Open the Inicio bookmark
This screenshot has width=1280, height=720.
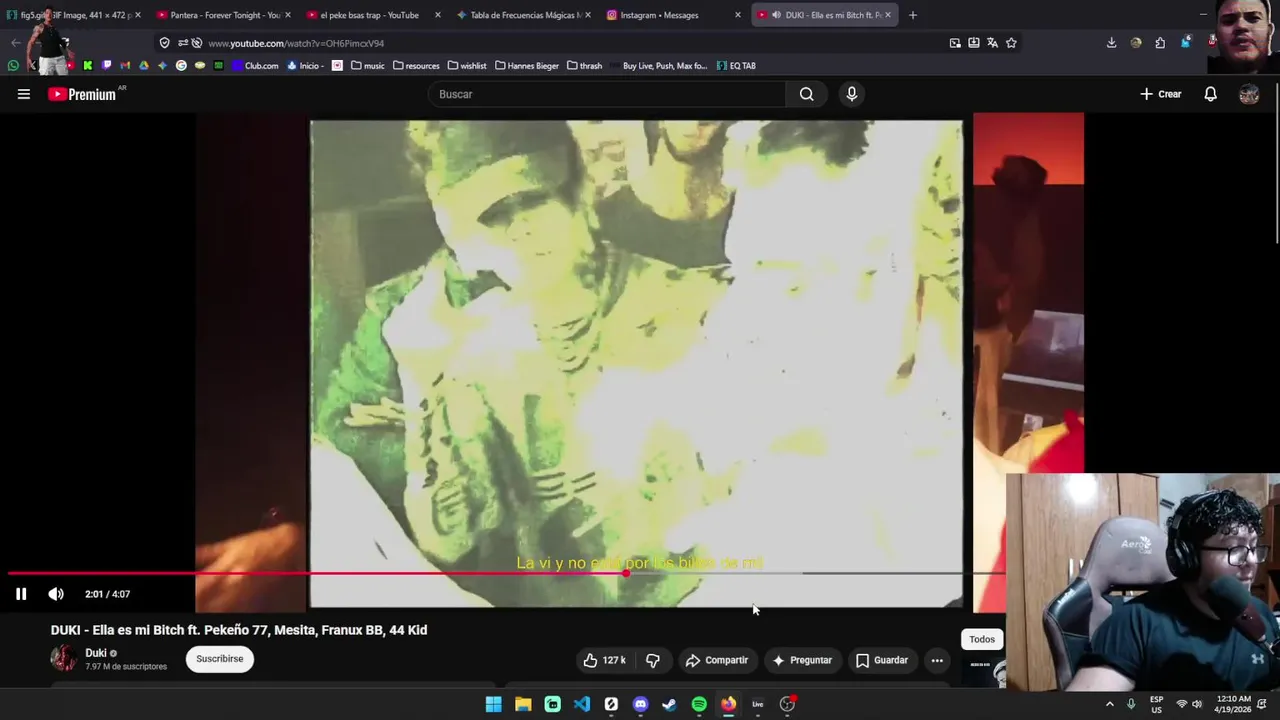(x=303, y=66)
